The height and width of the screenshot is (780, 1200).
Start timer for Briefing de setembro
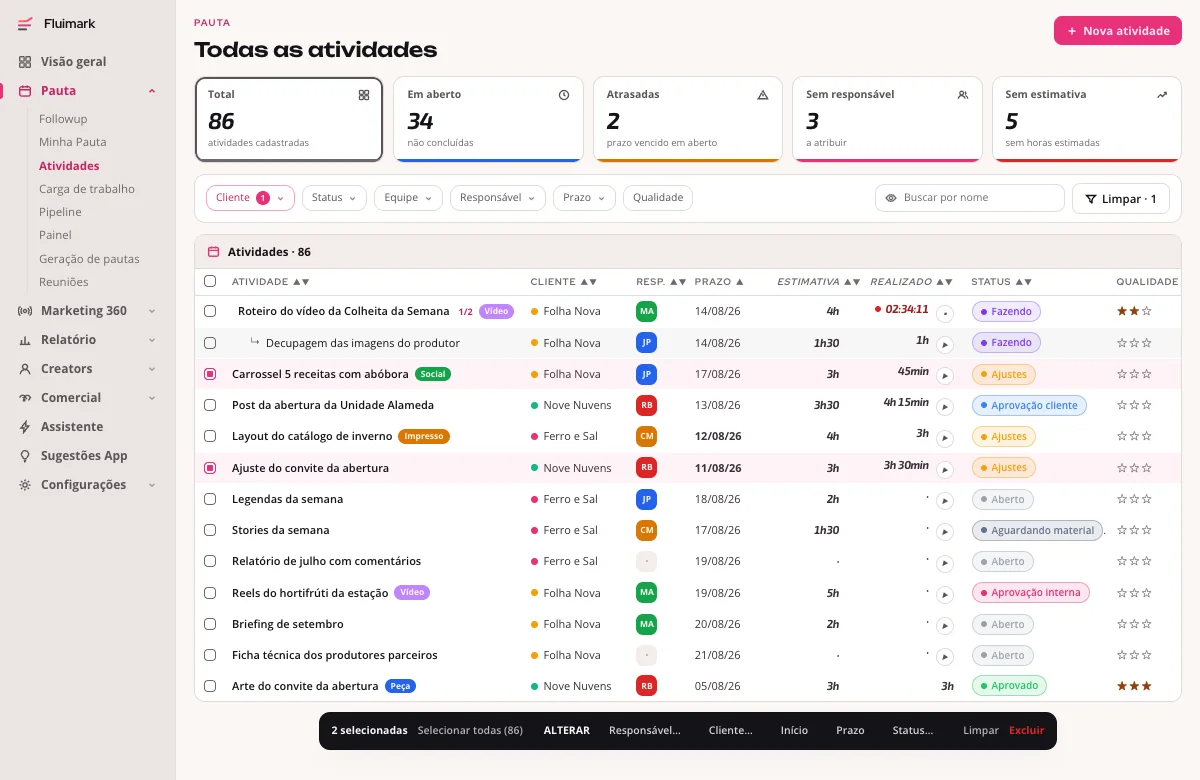pos(945,625)
